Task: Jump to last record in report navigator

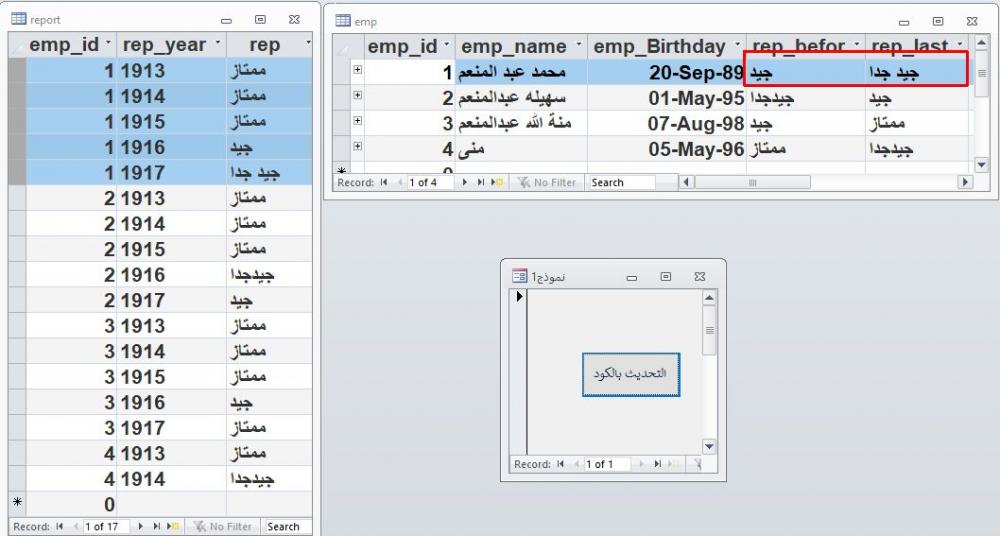Action: (x=155, y=526)
